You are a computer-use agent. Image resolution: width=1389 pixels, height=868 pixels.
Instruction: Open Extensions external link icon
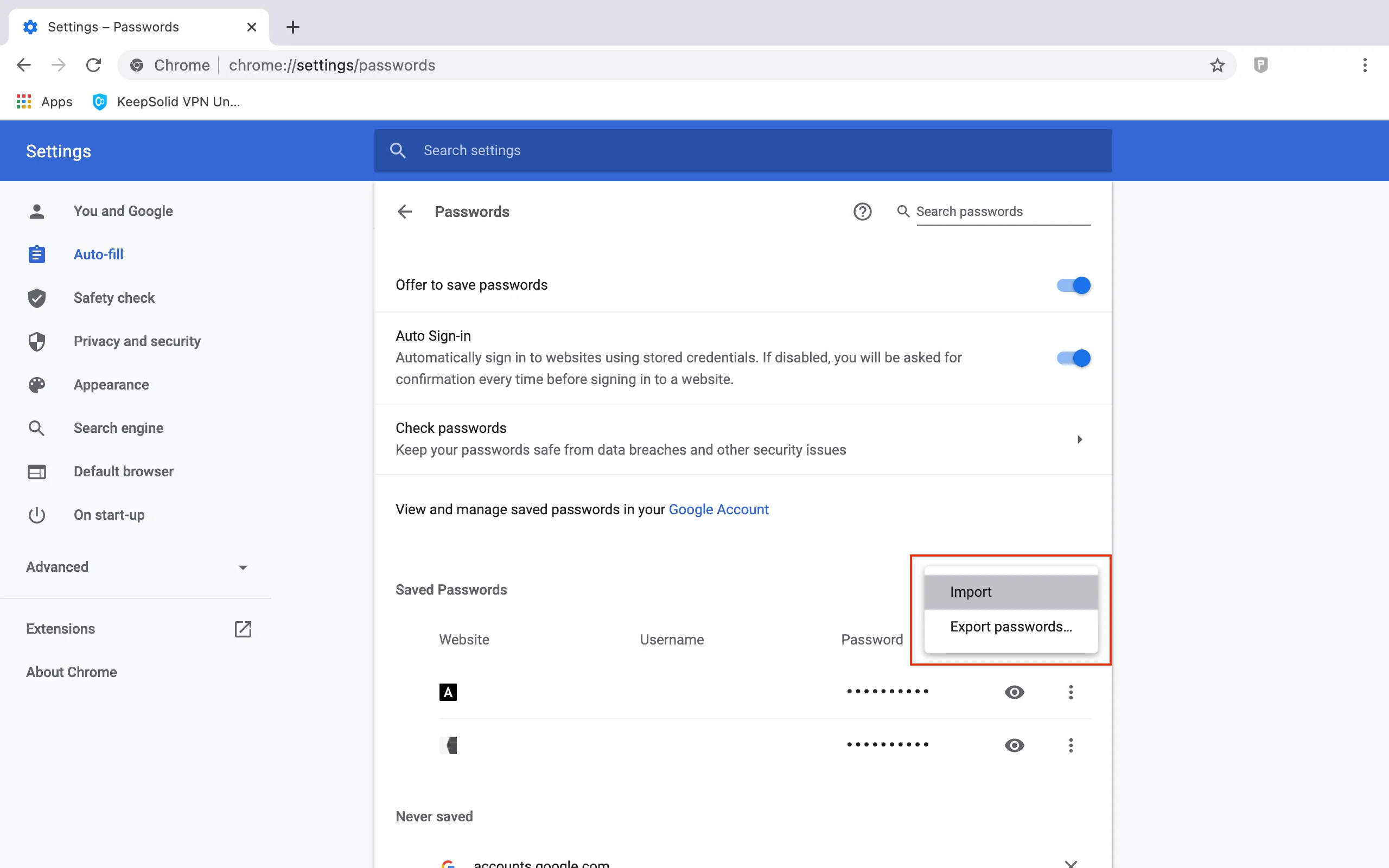(243, 629)
